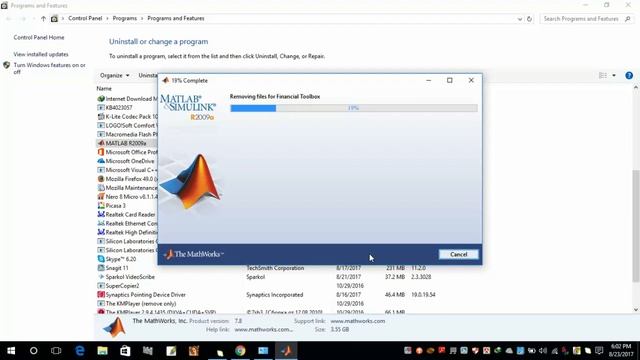Select LOGO!Soft Comfort entry
This screenshot has height=360, width=640.
127,126
